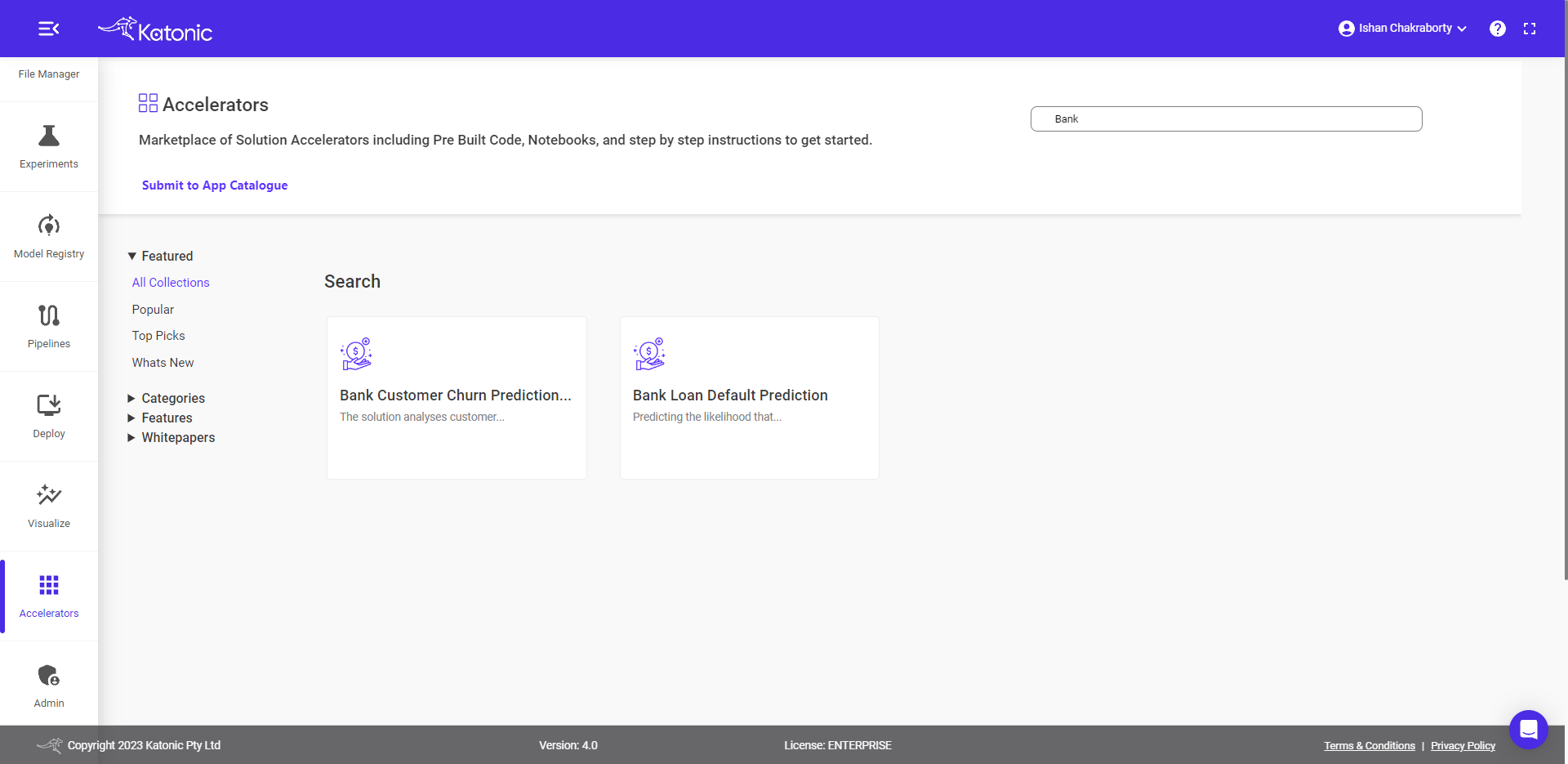Click 'Copyright 2023 Katonic Pty Ltd' text
Screen dimensions: 1568x764
coord(144,745)
